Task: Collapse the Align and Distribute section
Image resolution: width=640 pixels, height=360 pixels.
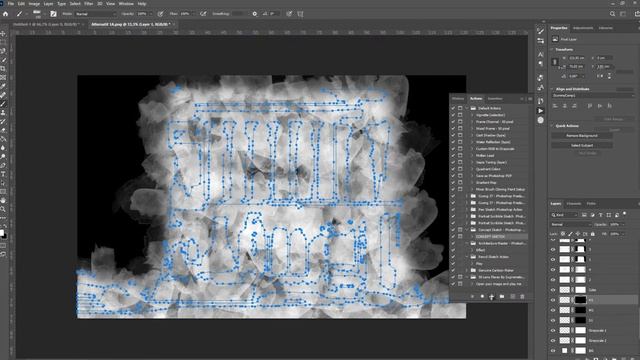Action: (552, 89)
